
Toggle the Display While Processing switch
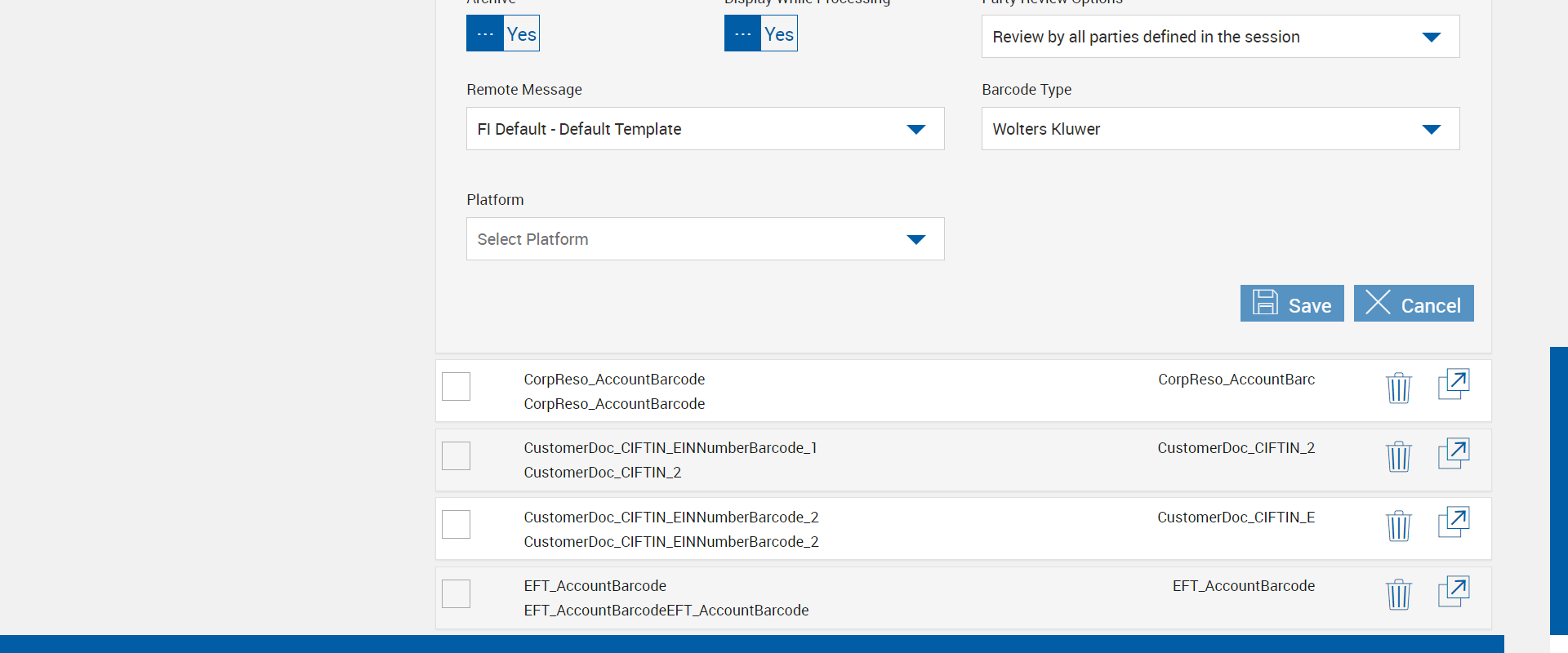[x=760, y=33]
